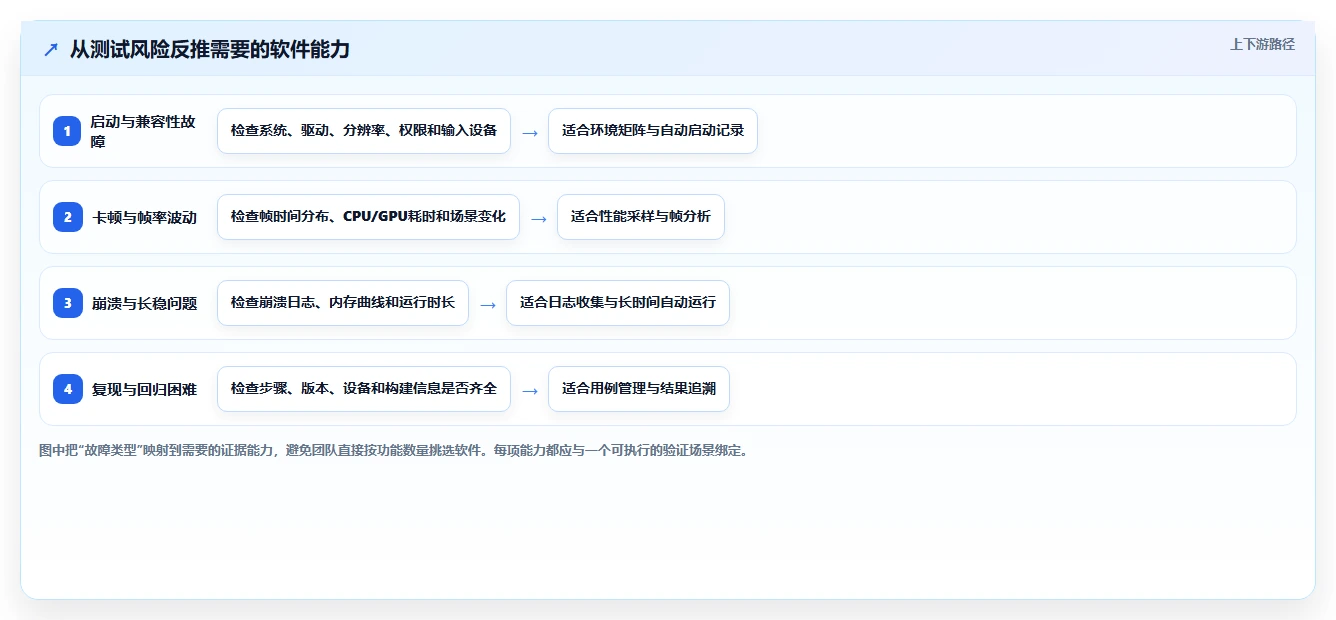Click the heading 从测试风险反推需要的软件能力
The image size is (1336, 620).
(x=210, y=49)
